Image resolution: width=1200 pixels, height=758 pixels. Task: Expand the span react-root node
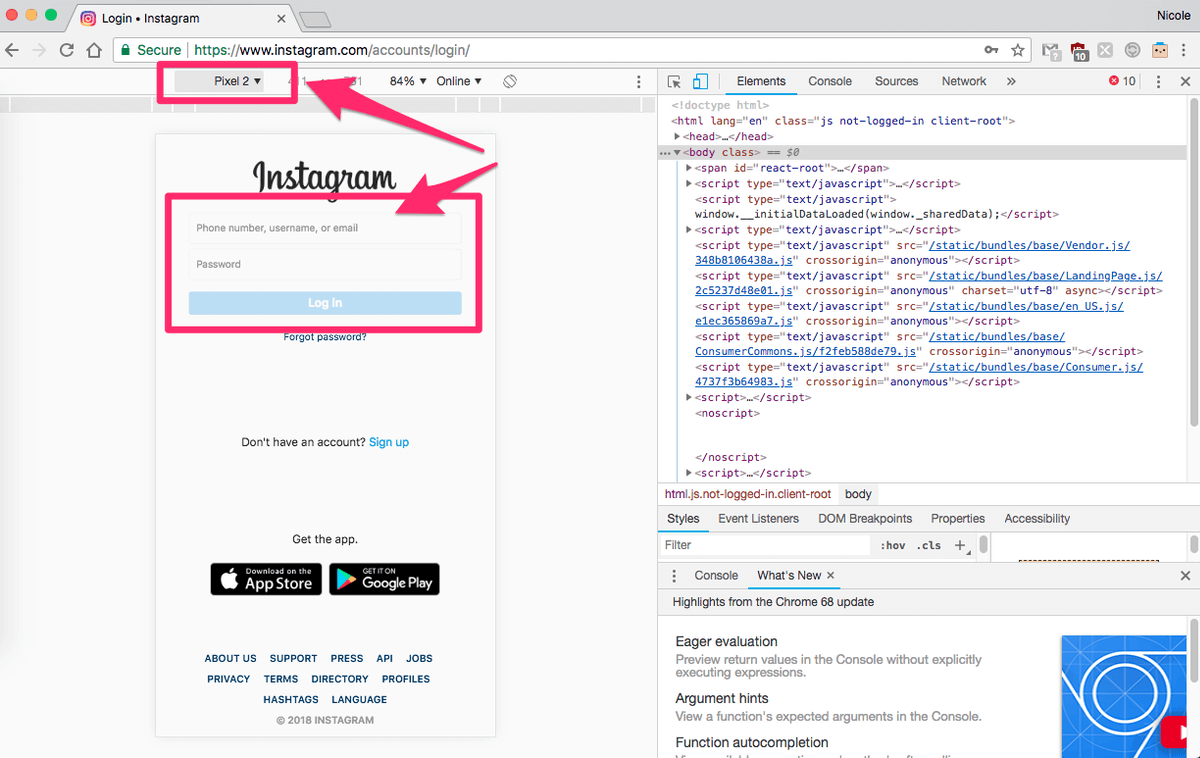(x=689, y=168)
